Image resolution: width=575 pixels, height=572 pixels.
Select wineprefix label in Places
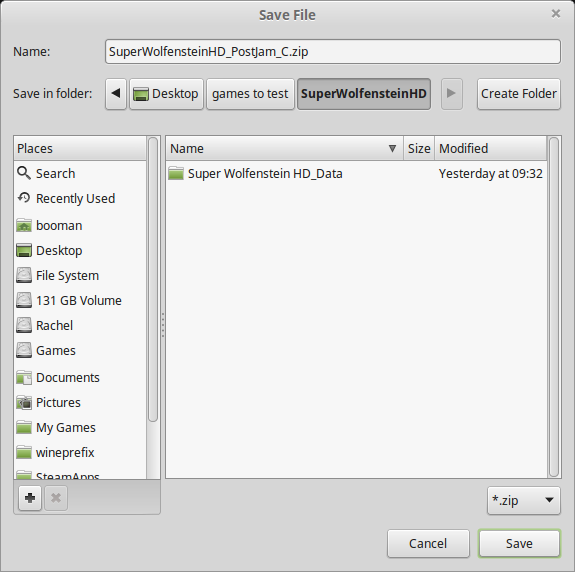coord(65,452)
